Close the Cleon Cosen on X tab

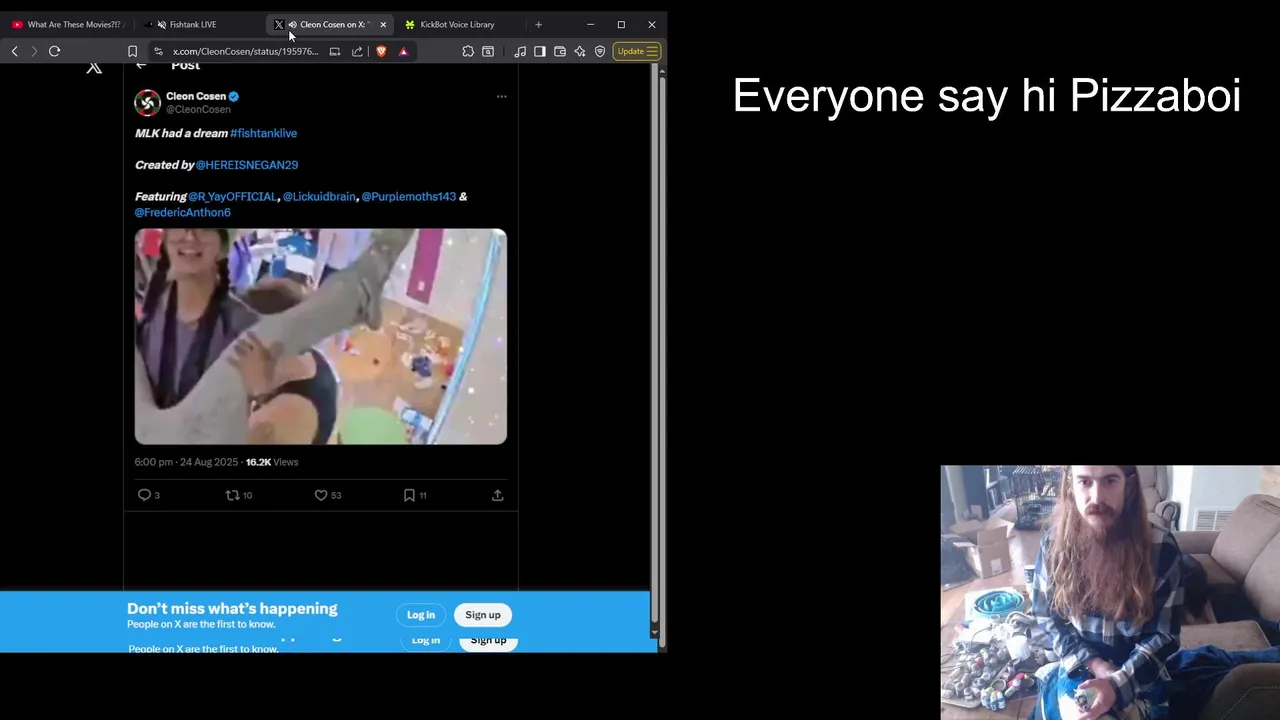pos(383,24)
